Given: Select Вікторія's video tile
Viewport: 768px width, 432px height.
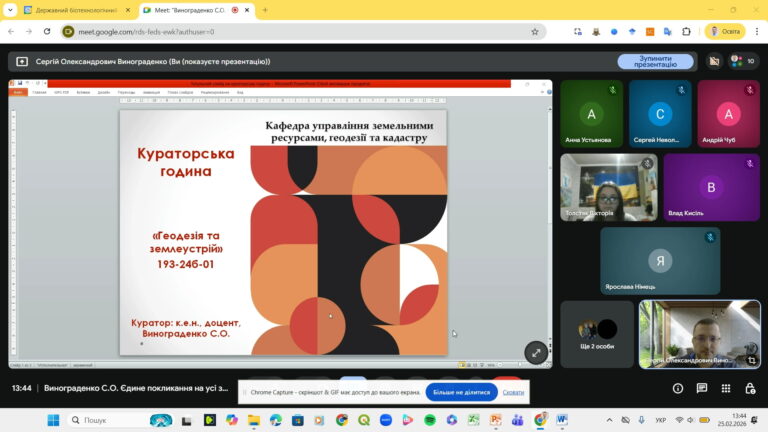Looking at the screenshot, I should pyautogui.click(x=607, y=186).
